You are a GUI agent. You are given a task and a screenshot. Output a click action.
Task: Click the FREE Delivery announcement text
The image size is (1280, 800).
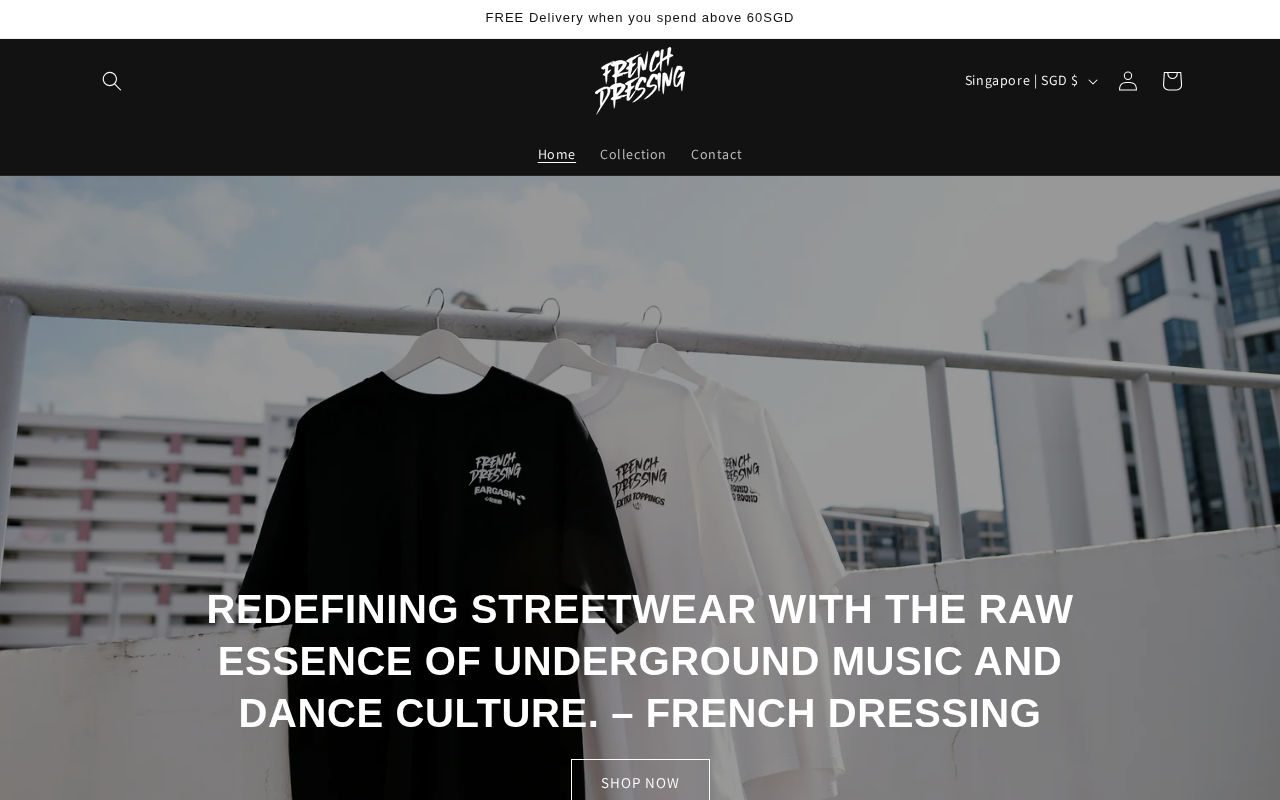pos(640,18)
